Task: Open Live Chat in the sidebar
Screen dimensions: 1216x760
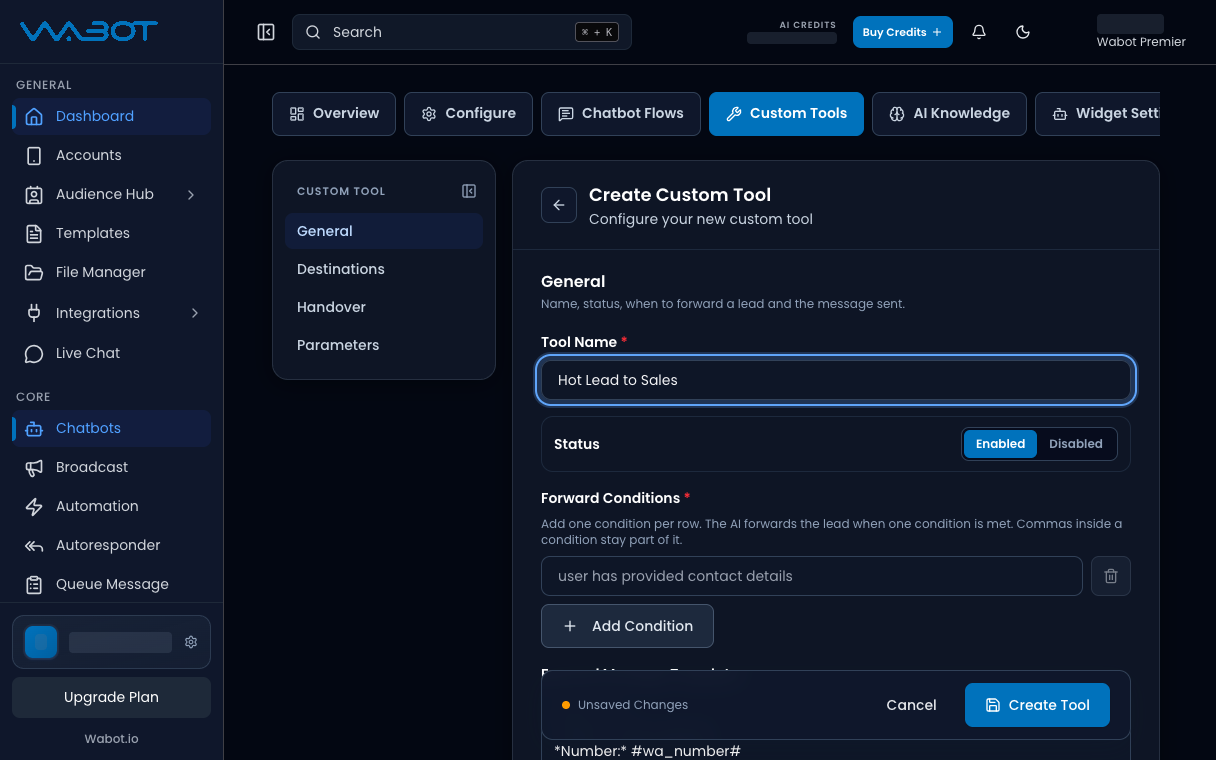Action: (111, 353)
